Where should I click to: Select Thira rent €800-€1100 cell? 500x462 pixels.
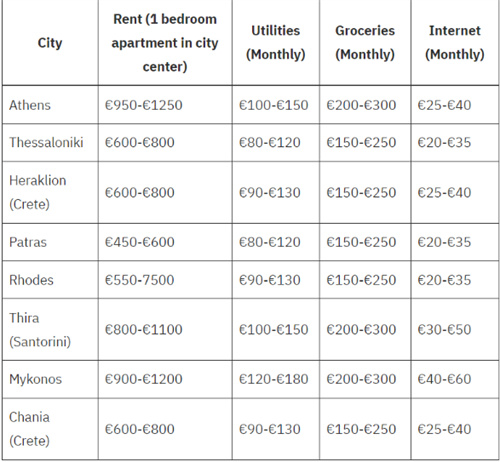click(165, 329)
